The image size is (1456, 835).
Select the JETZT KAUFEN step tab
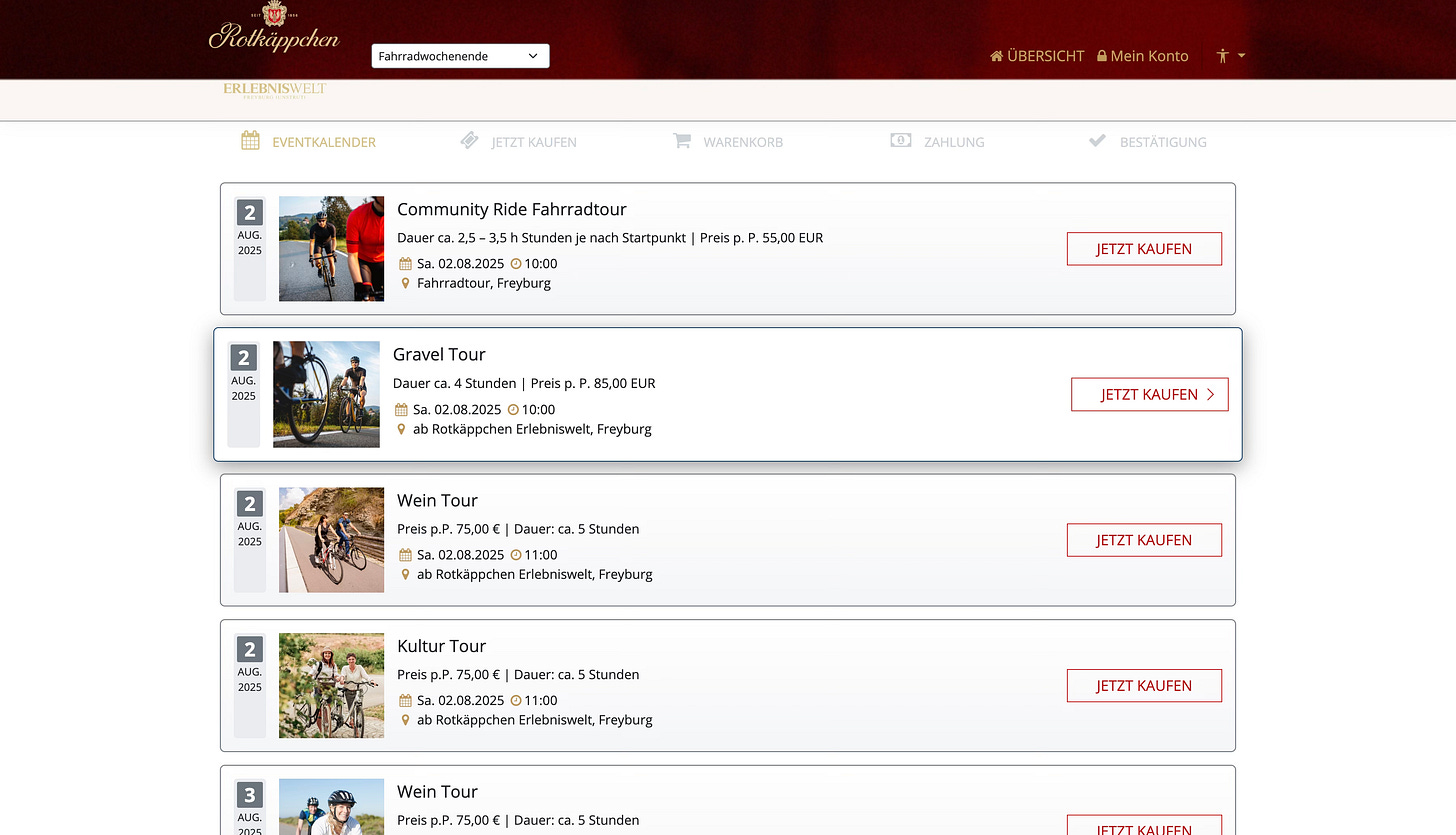pos(518,142)
